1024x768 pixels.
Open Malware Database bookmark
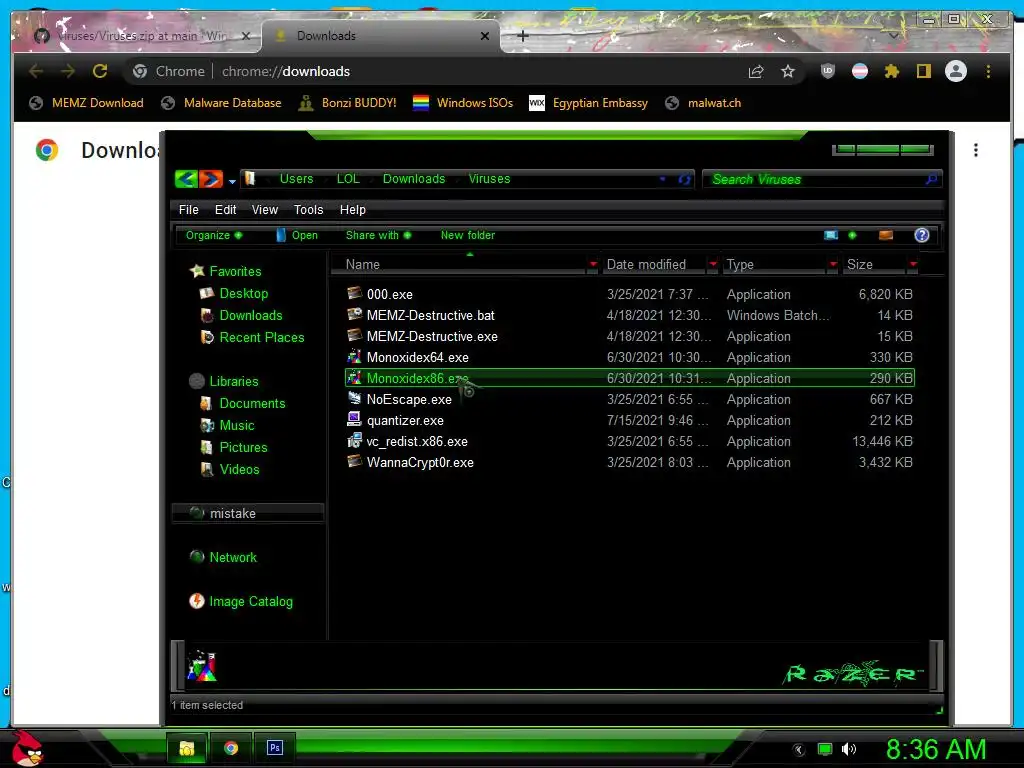pyautogui.click(x=222, y=103)
